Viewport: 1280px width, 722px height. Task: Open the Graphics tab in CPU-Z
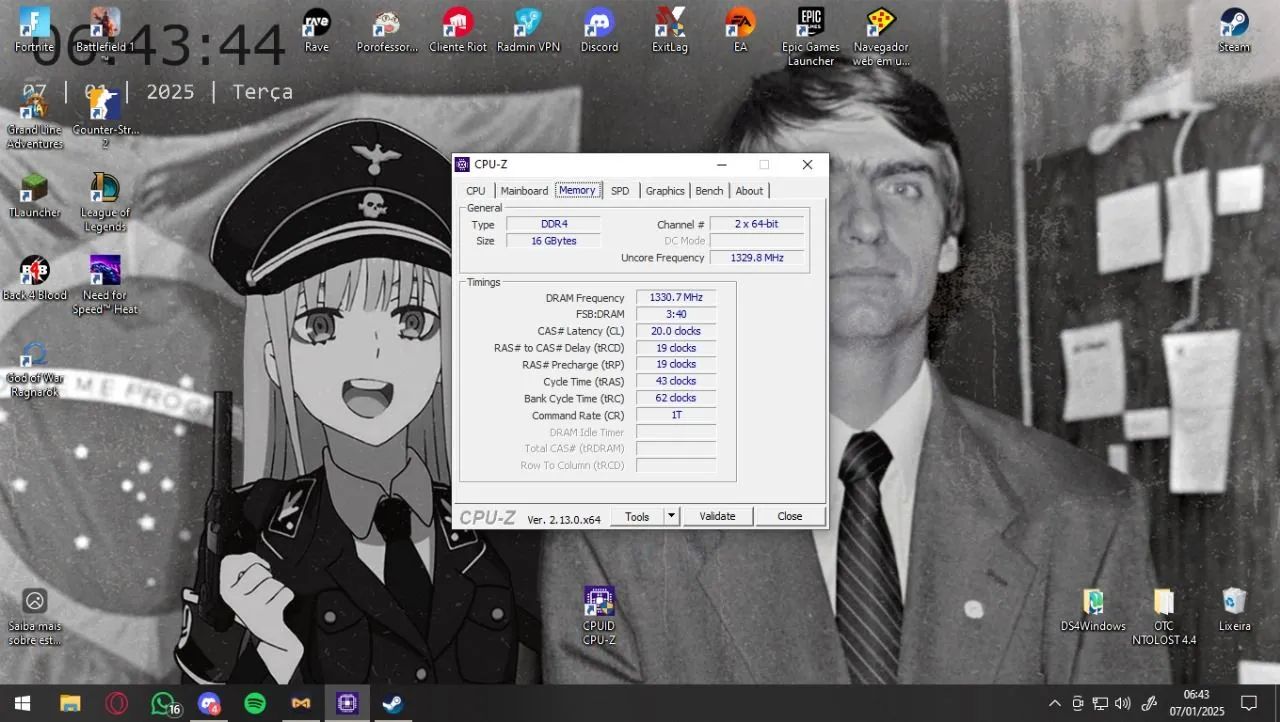point(665,191)
